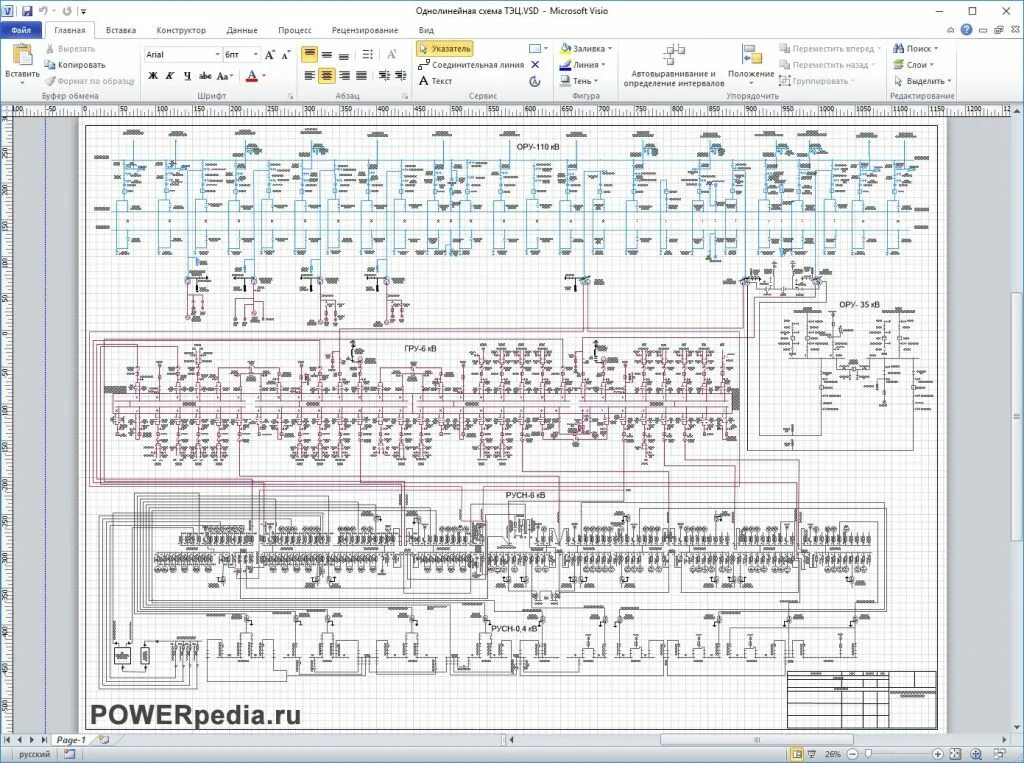Open the Вид ribbon tab
Viewport: 1024px width, 763px height.
coord(426,30)
